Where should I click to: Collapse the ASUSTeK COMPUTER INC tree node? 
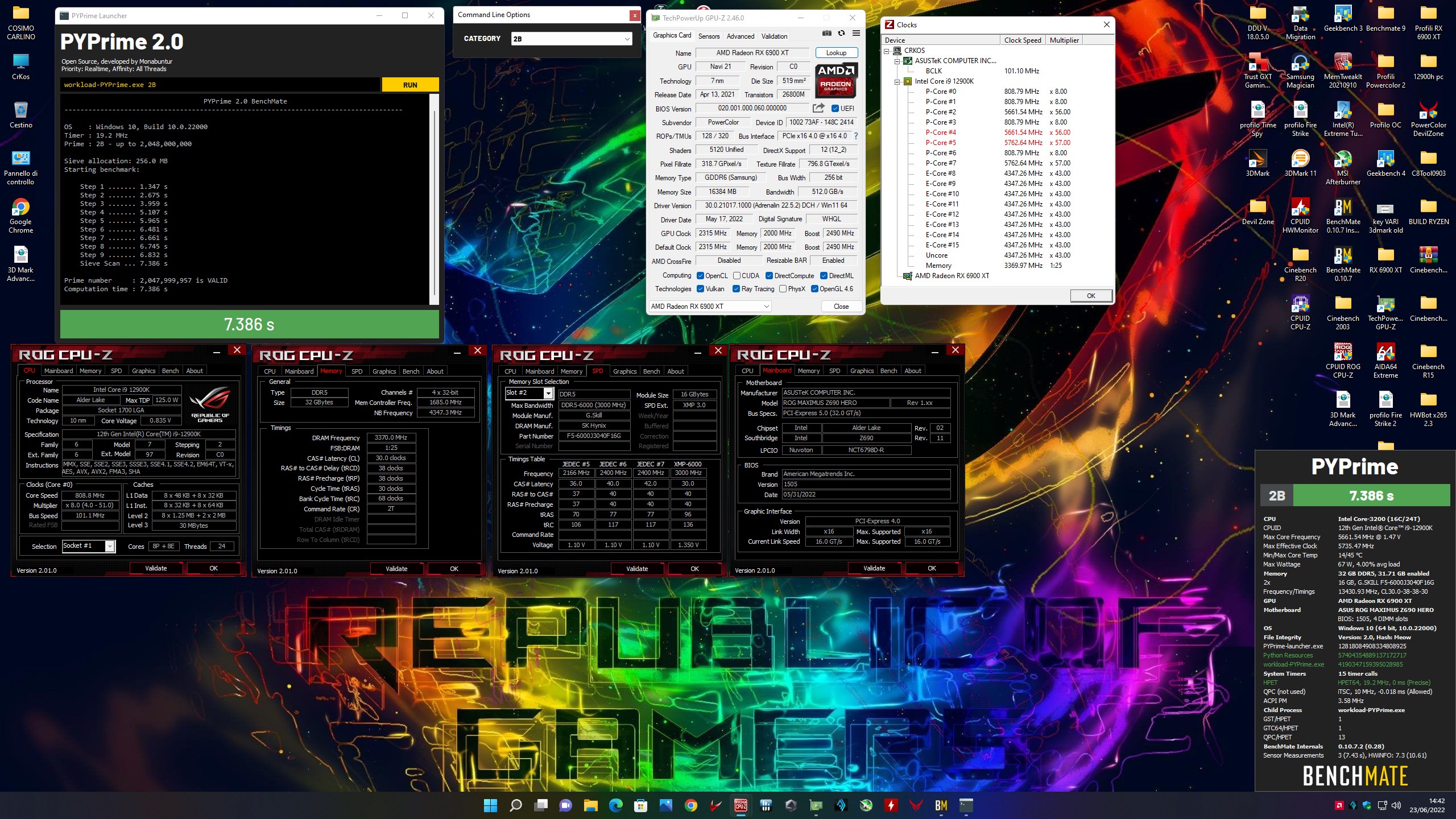coord(897,61)
